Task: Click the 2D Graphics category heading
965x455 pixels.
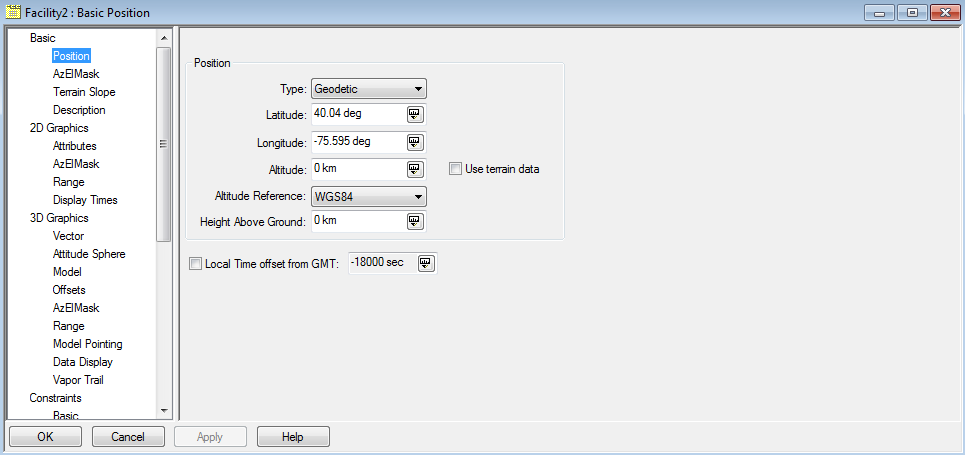Action: click(x=59, y=128)
